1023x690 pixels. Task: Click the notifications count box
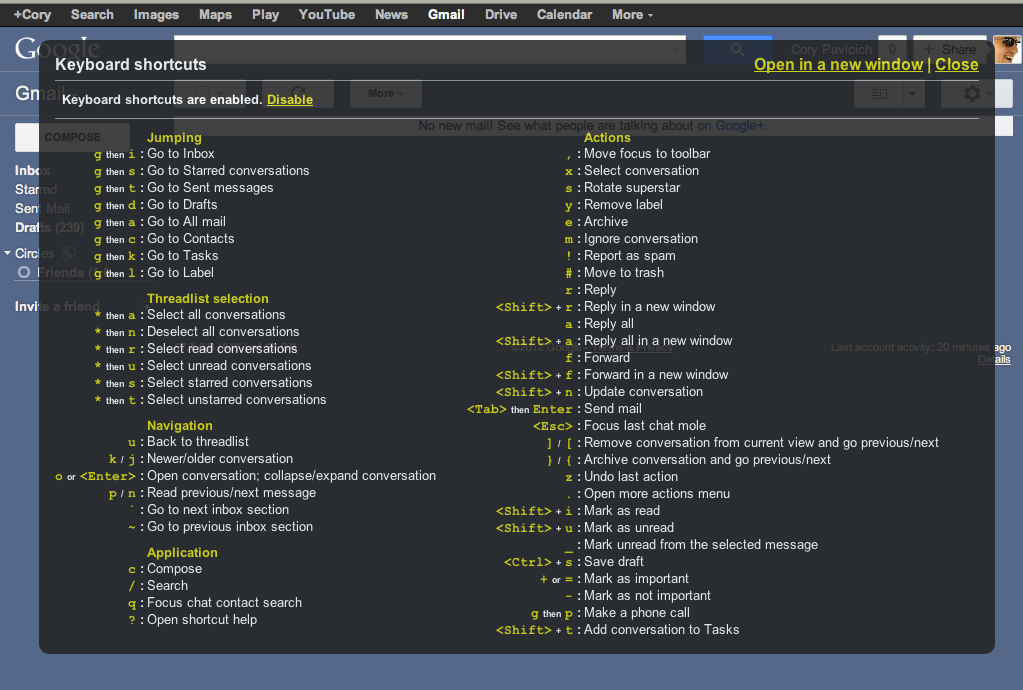892,50
